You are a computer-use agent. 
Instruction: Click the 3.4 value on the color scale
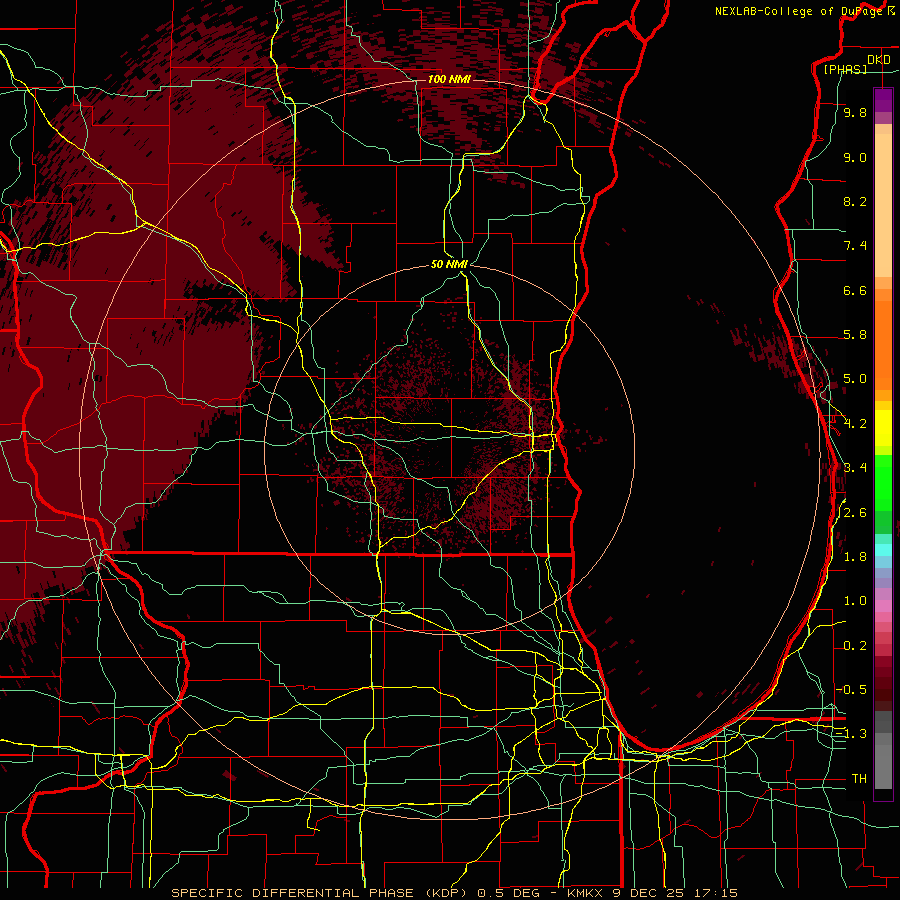pos(855,468)
